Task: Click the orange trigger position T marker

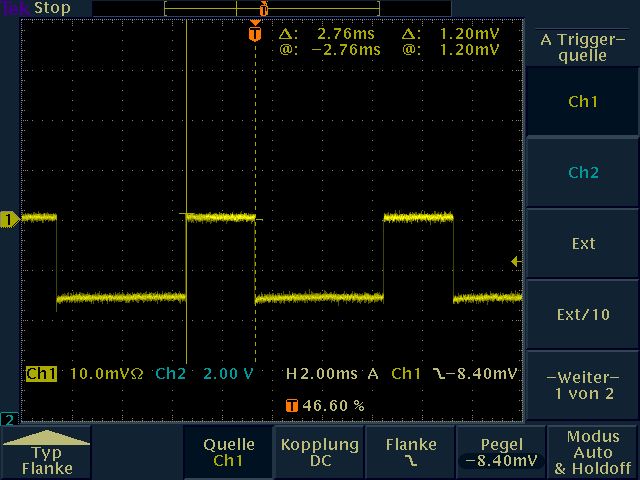Action: click(x=254, y=34)
